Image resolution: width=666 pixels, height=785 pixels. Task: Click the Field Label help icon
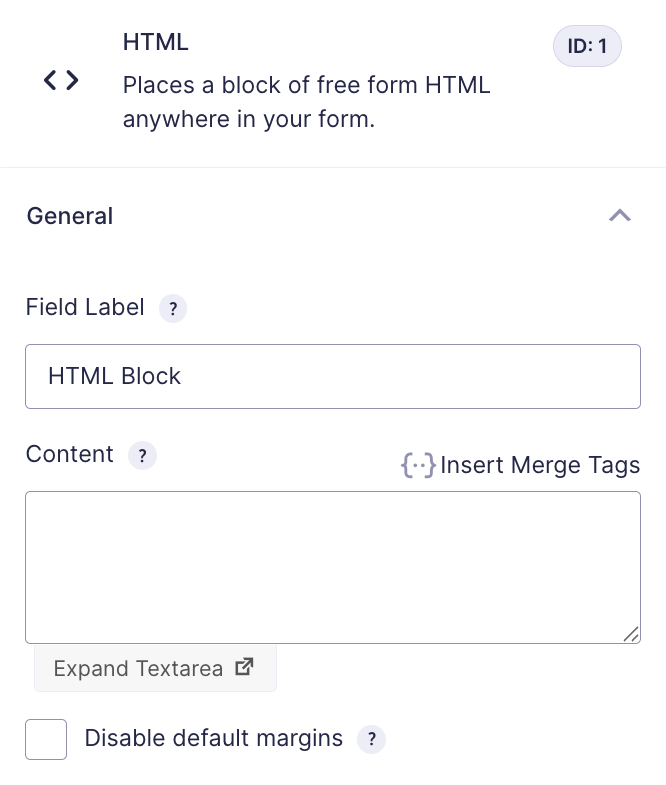click(x=173, y=308)
